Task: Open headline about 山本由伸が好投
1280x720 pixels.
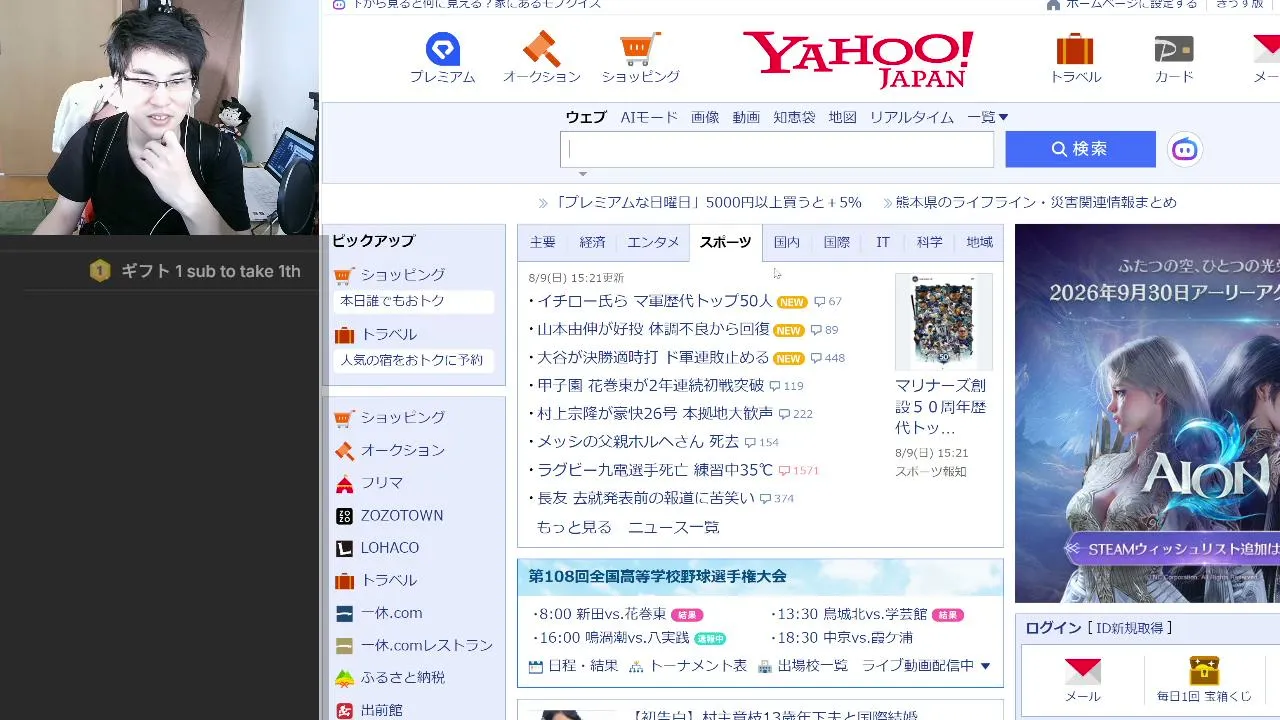Action: pos(653,329)
